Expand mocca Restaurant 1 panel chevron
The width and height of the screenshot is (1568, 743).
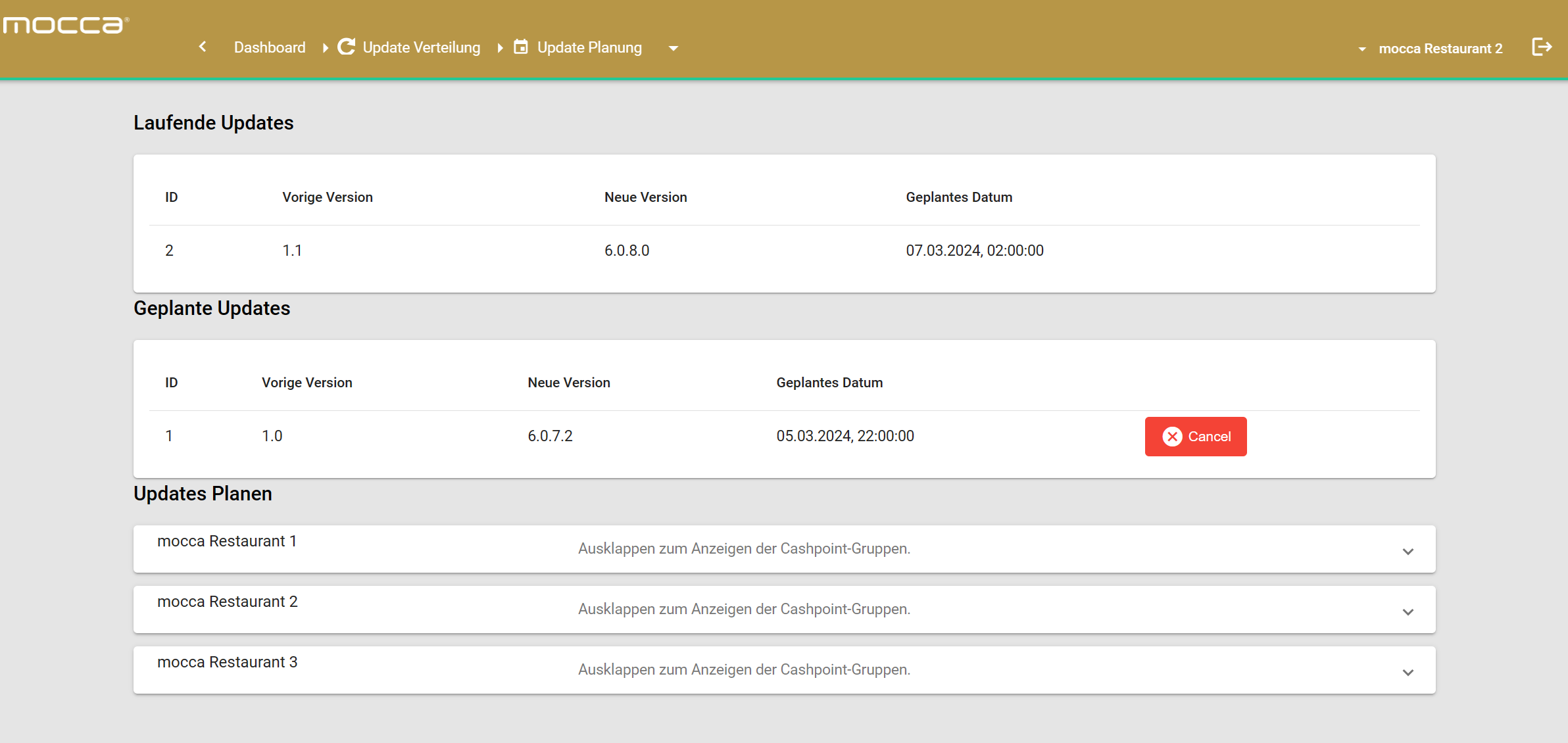[1408, 552]
